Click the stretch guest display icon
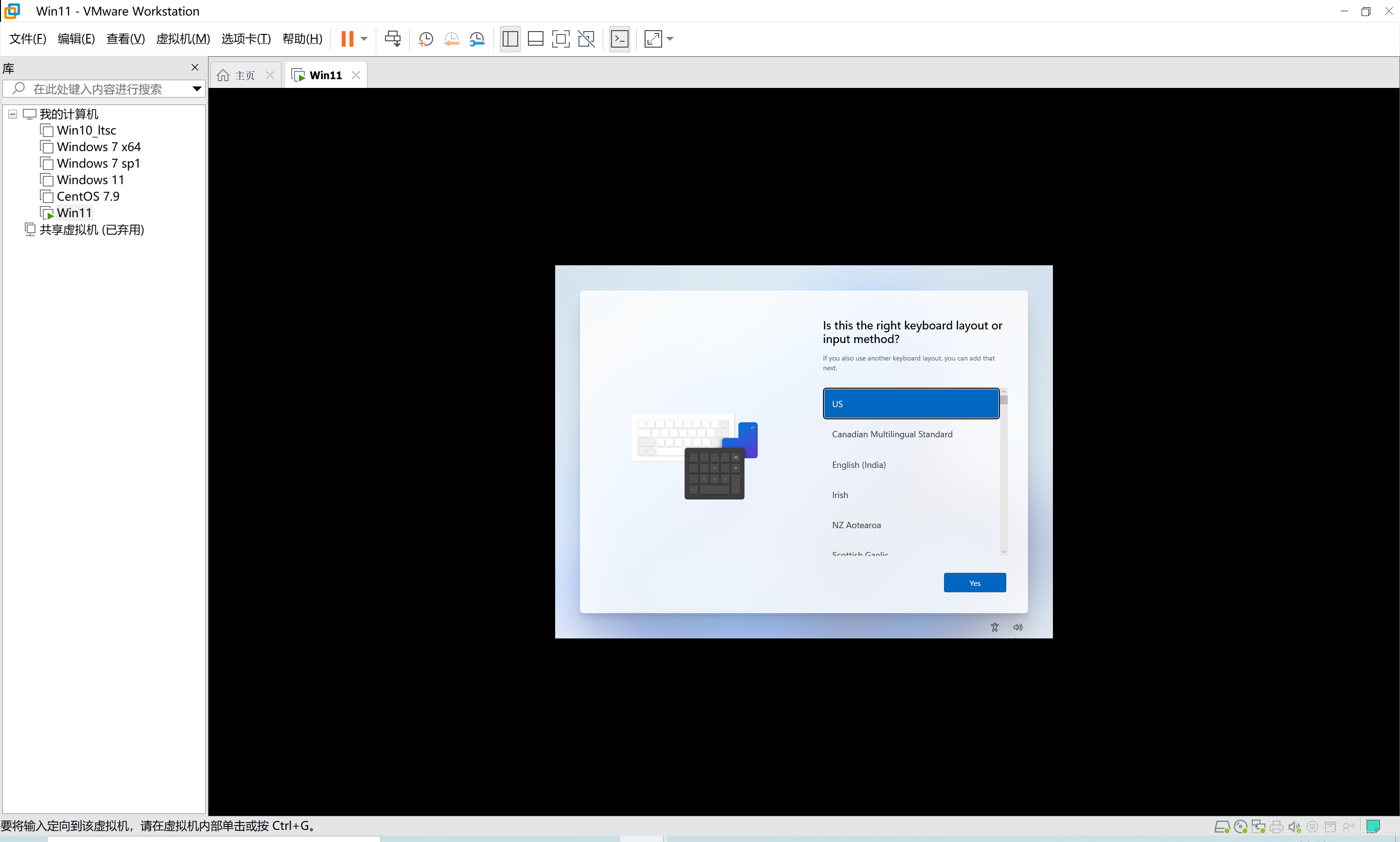This screenshot has width=1400, height=842. point(653,38)
